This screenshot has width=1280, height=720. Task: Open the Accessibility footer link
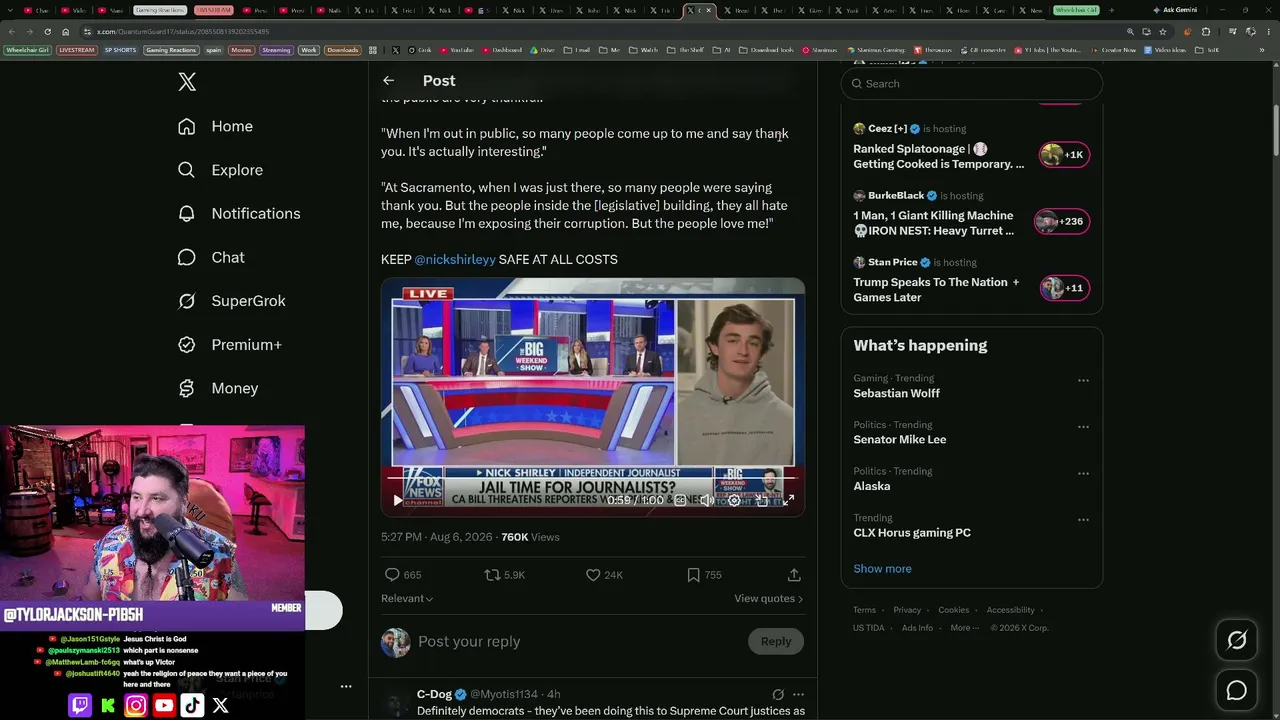tap(1010, 610)
